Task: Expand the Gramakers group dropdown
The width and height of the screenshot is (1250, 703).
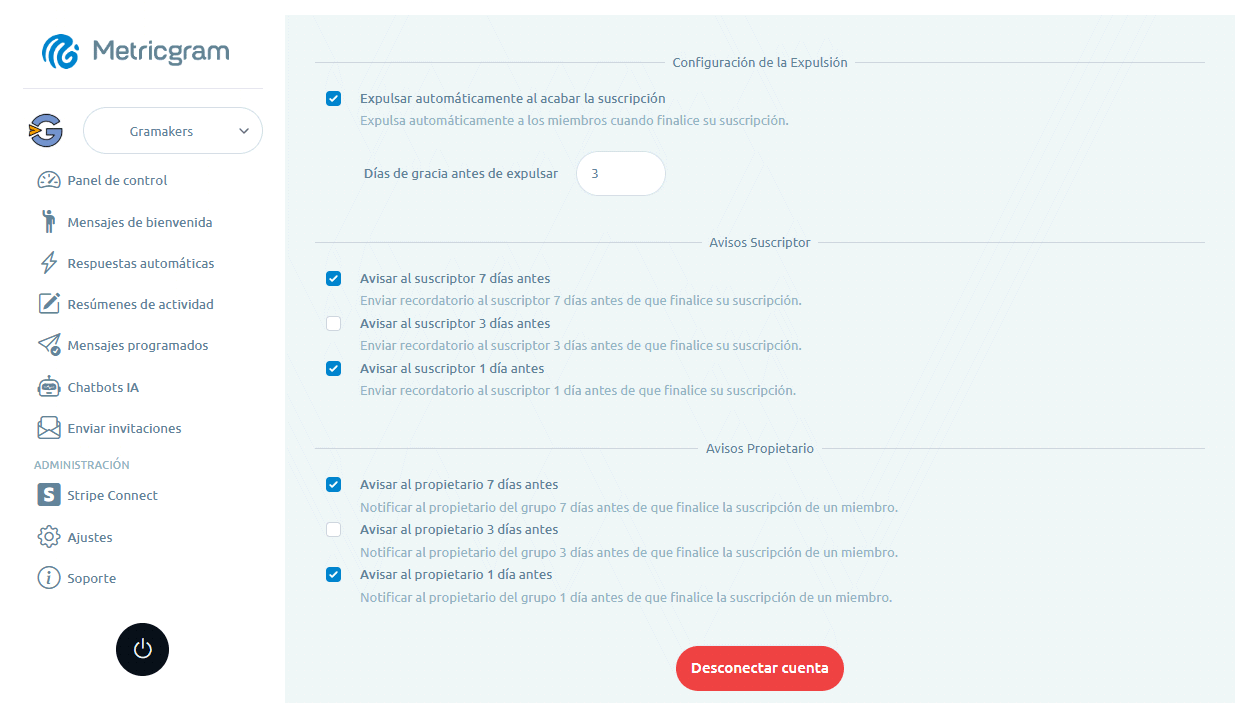Action: point(173,131)
